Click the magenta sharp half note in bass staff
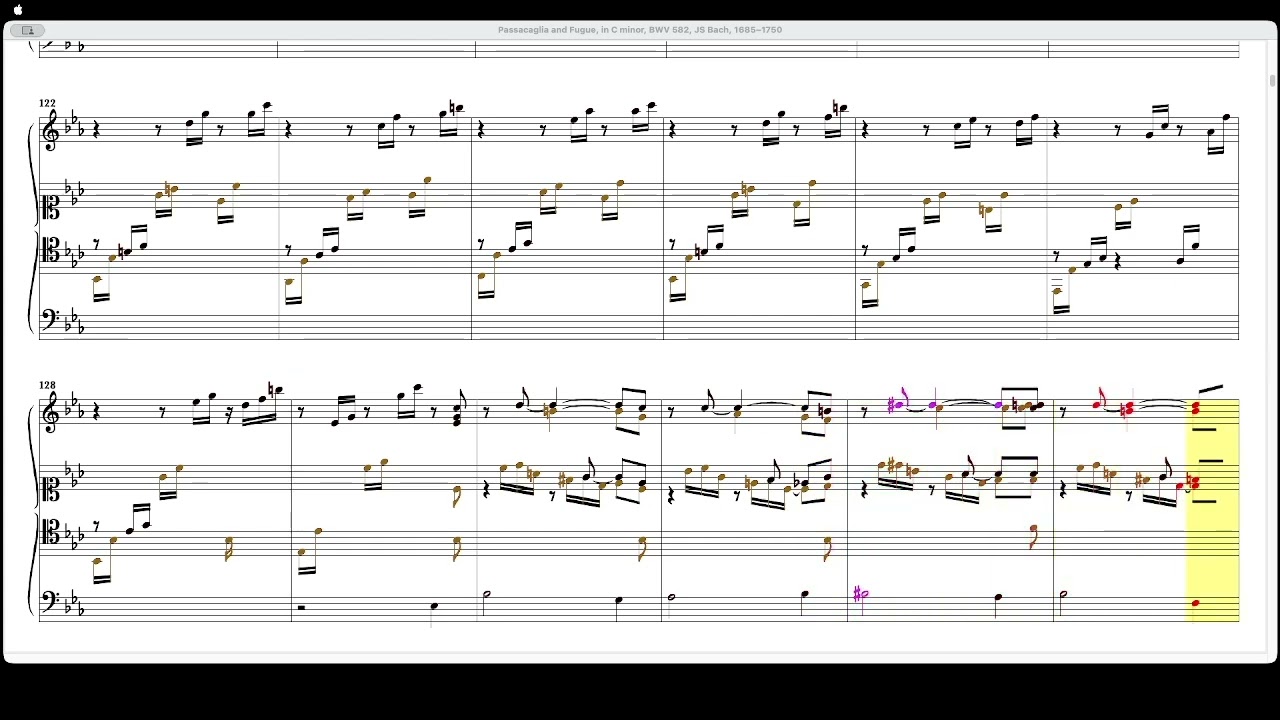1280x720 pixels. [x=861, y=595]
